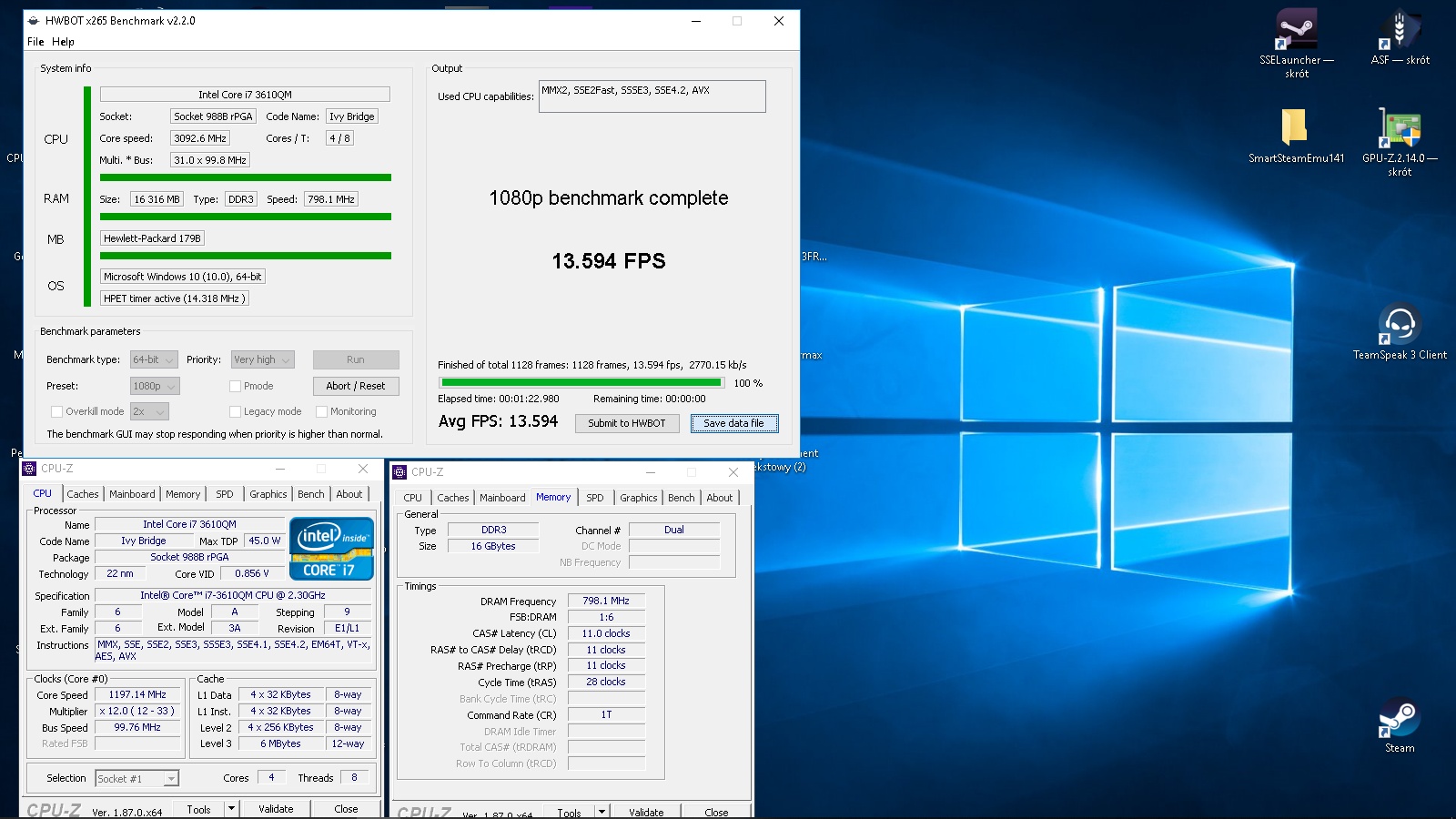Open About tab in left CPU-Z
Image resolution: width=1456 pixels, height=819 pixels.
click(x=349, y=494)
